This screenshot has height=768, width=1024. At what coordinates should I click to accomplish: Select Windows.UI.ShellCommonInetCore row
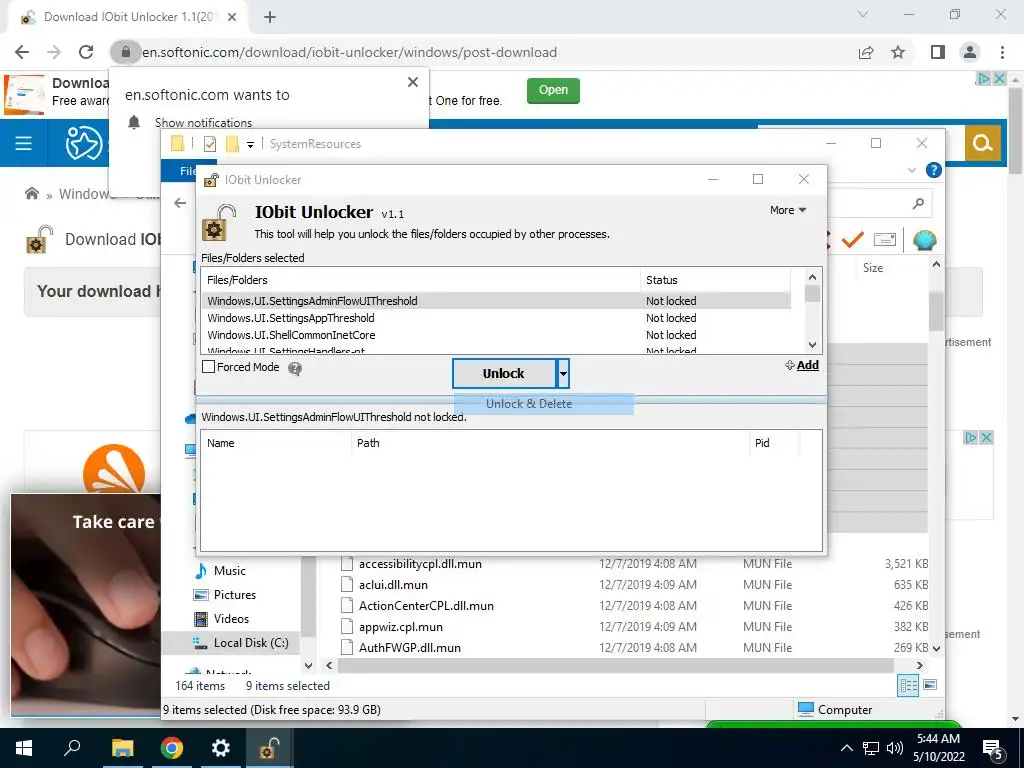(x=495, y=335)
